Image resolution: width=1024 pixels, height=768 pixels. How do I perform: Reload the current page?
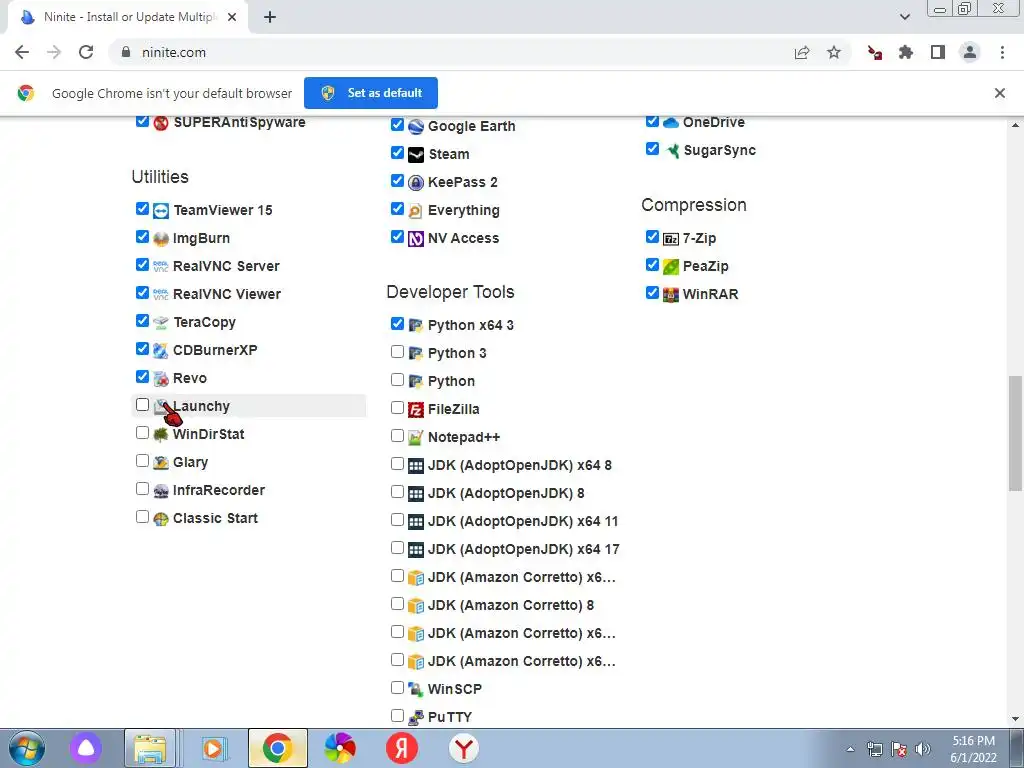pyautogui.click(x=86, y=52)
